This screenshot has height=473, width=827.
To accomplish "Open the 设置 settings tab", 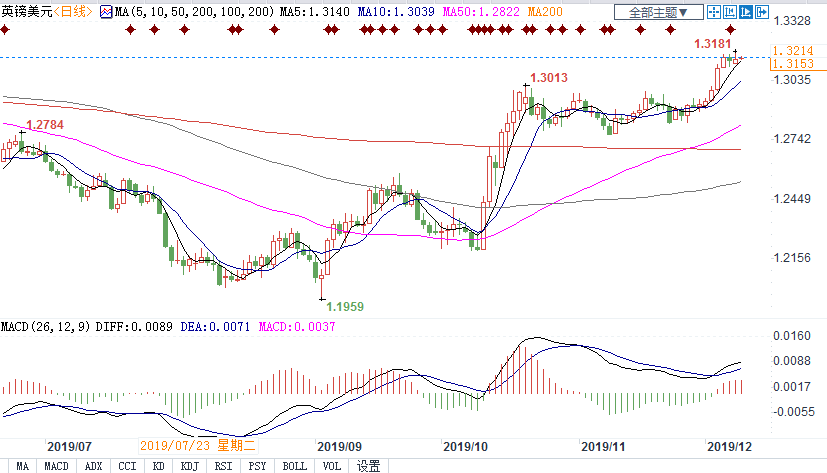I will 368,465.
